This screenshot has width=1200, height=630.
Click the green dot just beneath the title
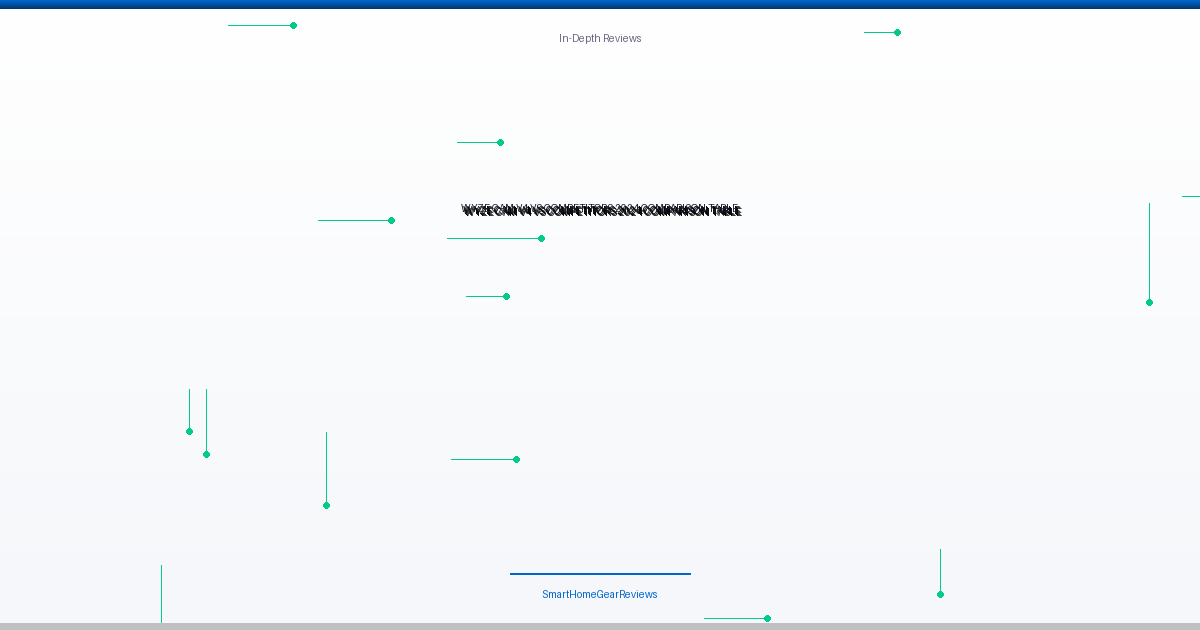pyautogui.click(x=541, y=238)
